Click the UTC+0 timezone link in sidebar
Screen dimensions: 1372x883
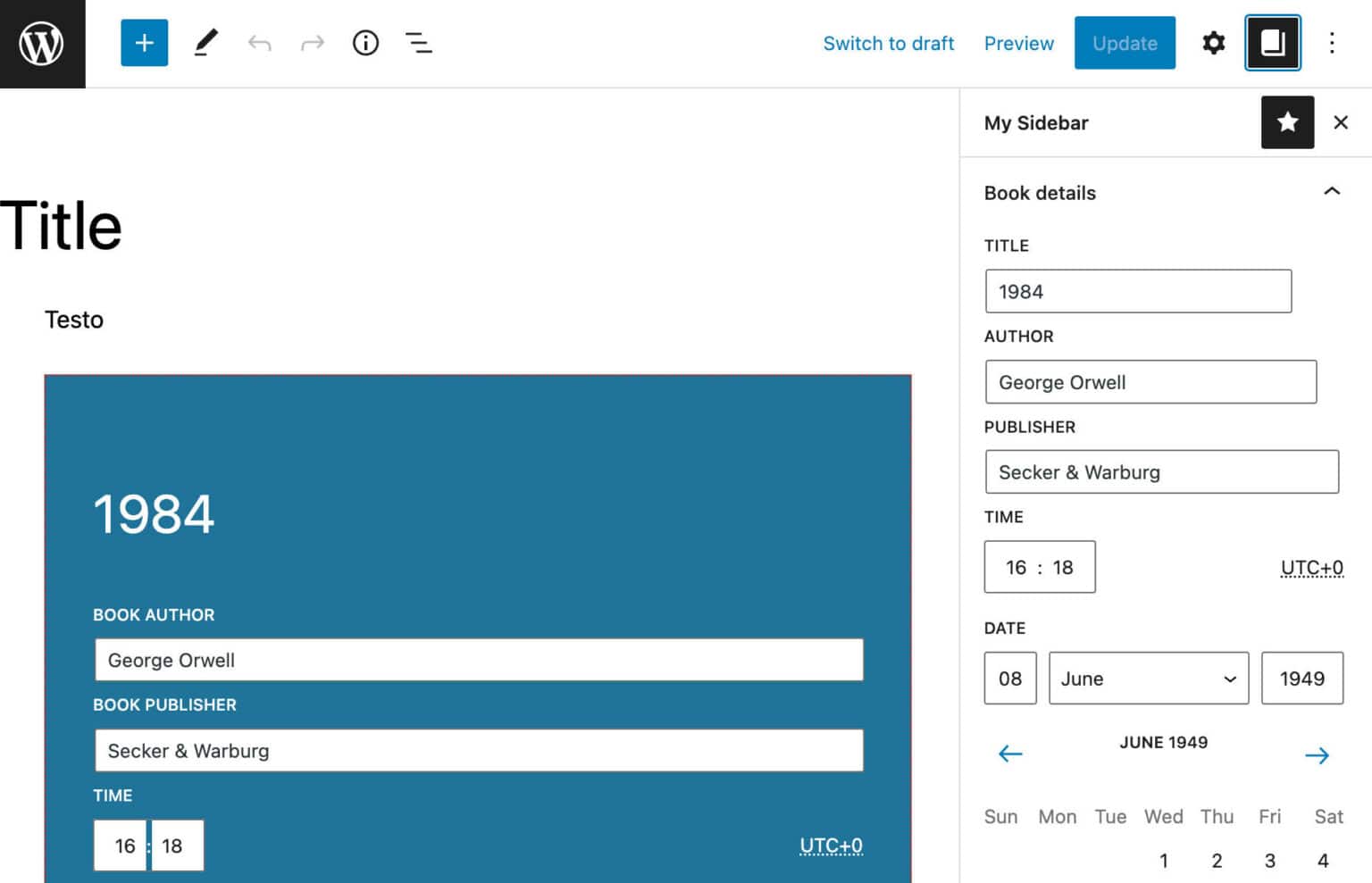coord(1312,567)
